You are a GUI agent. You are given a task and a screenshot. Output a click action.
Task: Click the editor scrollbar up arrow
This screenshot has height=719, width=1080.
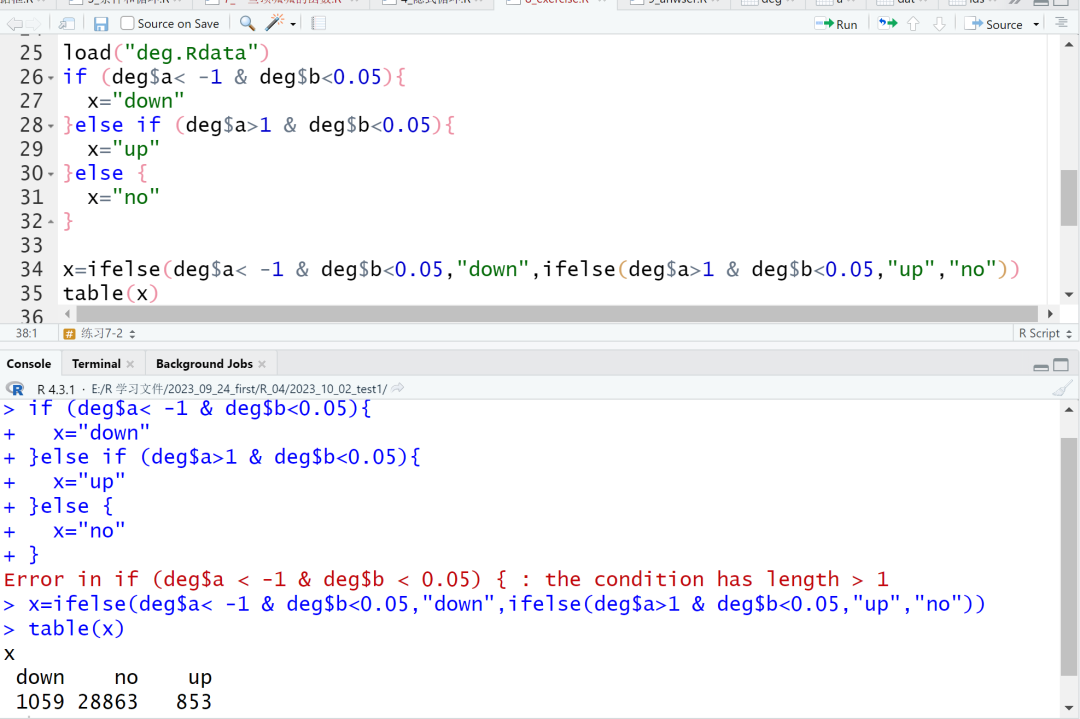[1068, 45]
